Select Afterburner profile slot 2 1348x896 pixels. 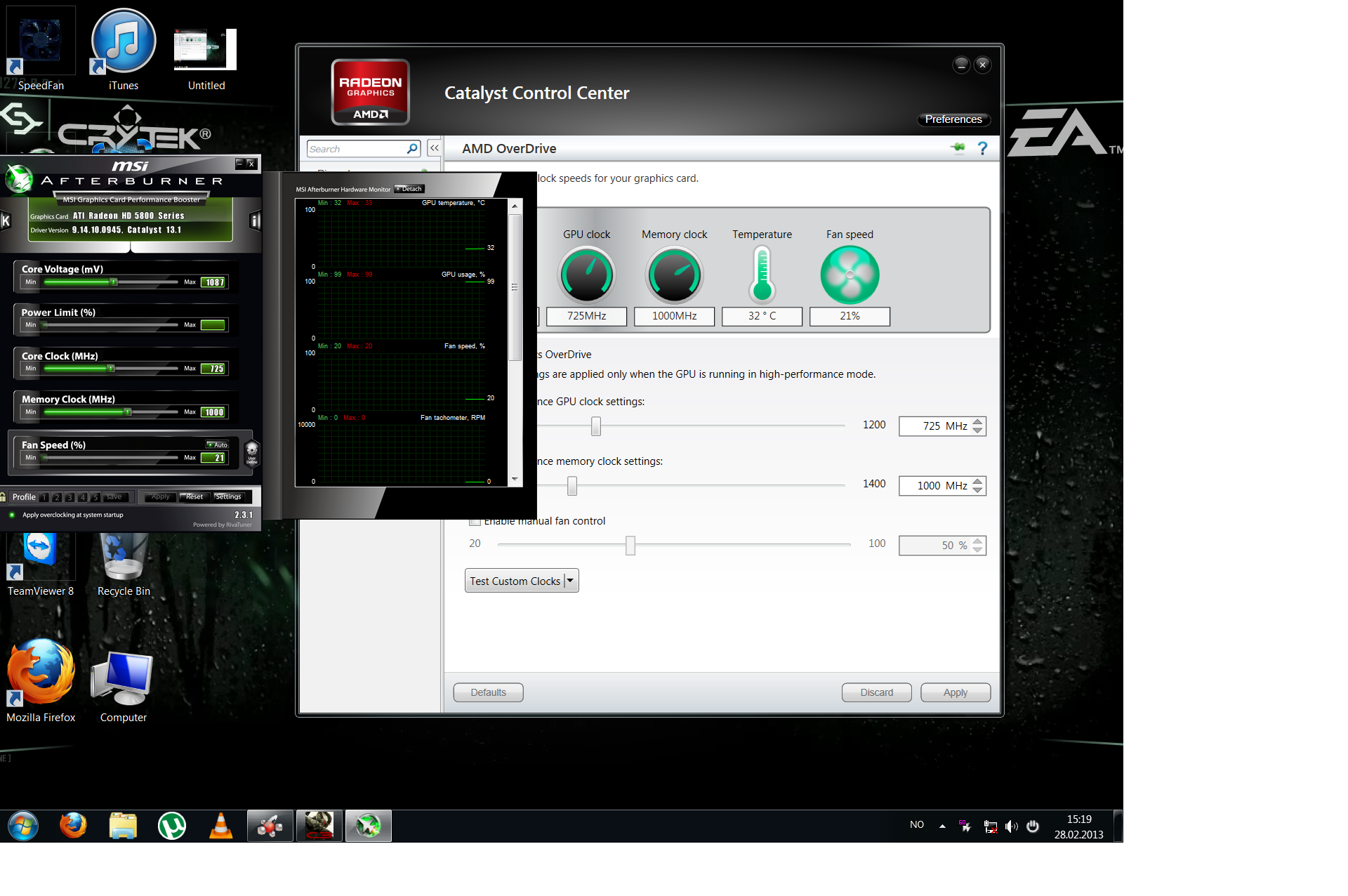(57, 497)
